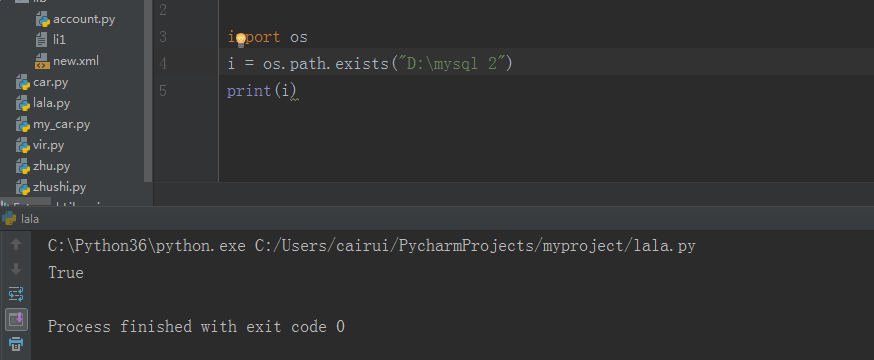Click the lightbulb intention icon on line 3
Screen dimensions: 874x360
(x=241, y=39)
